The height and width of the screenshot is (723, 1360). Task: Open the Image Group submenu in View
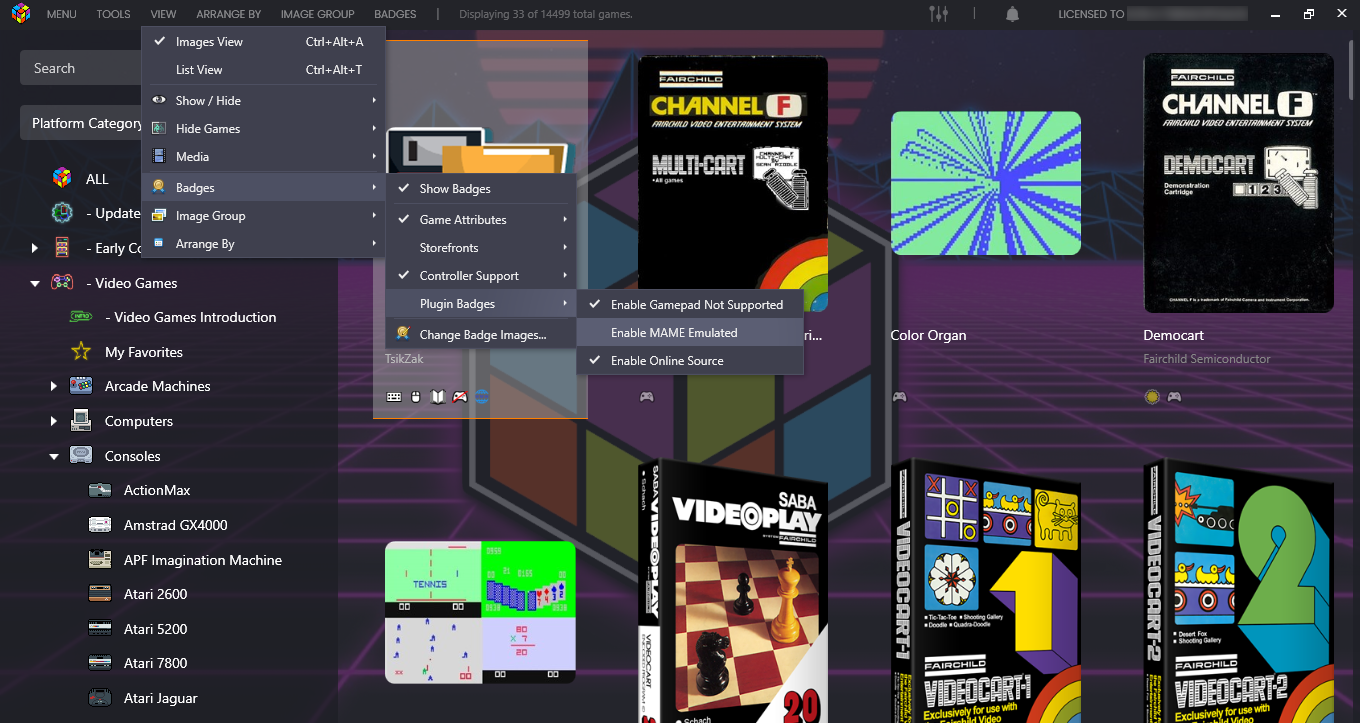264,216
